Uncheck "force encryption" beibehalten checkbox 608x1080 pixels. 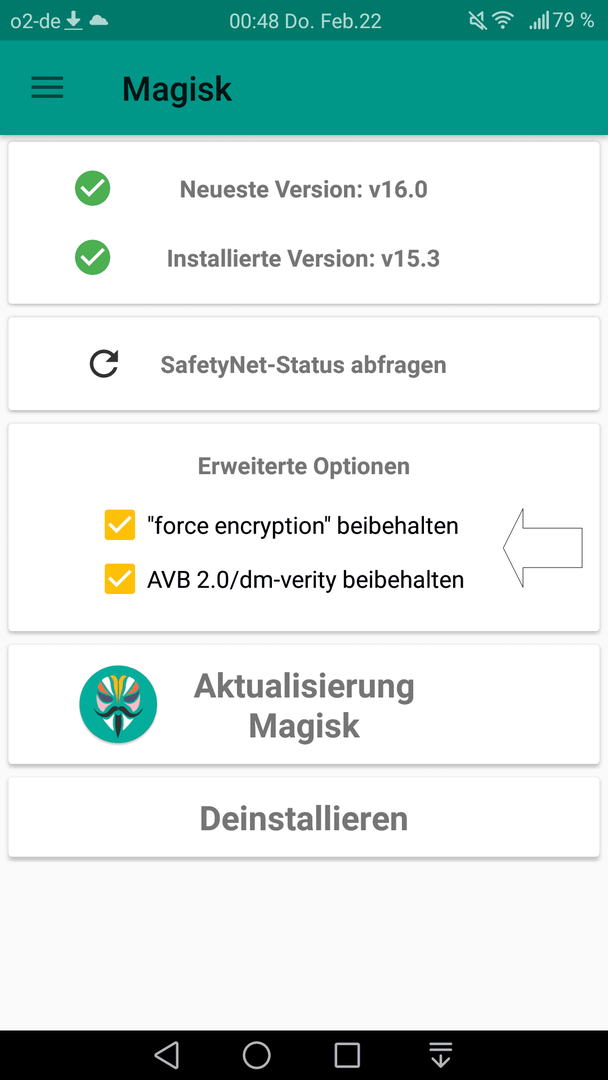tap(120, 526)
